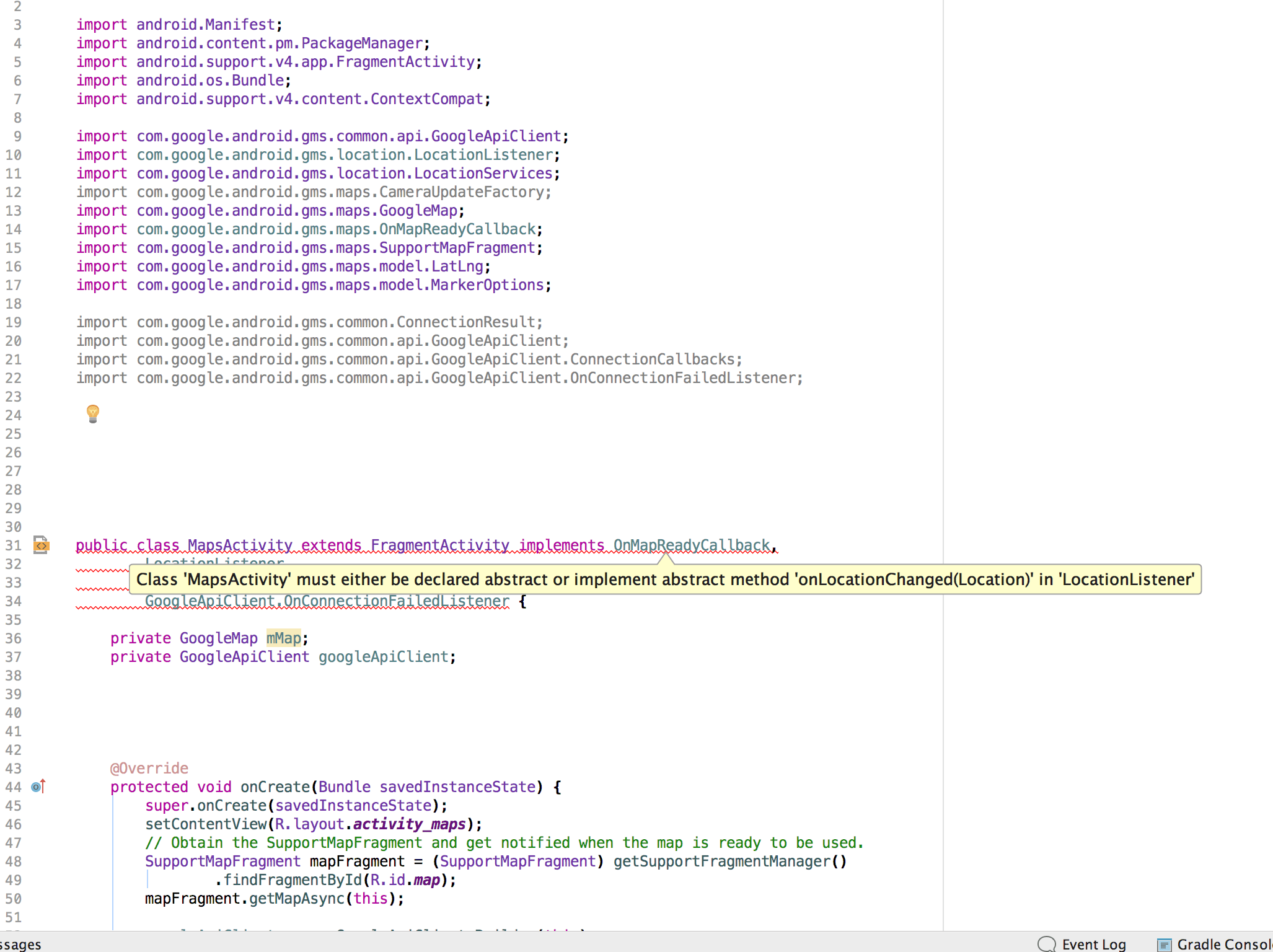
Task: Click the Gradle Console window icon
Action: (x=1164, y=945)
